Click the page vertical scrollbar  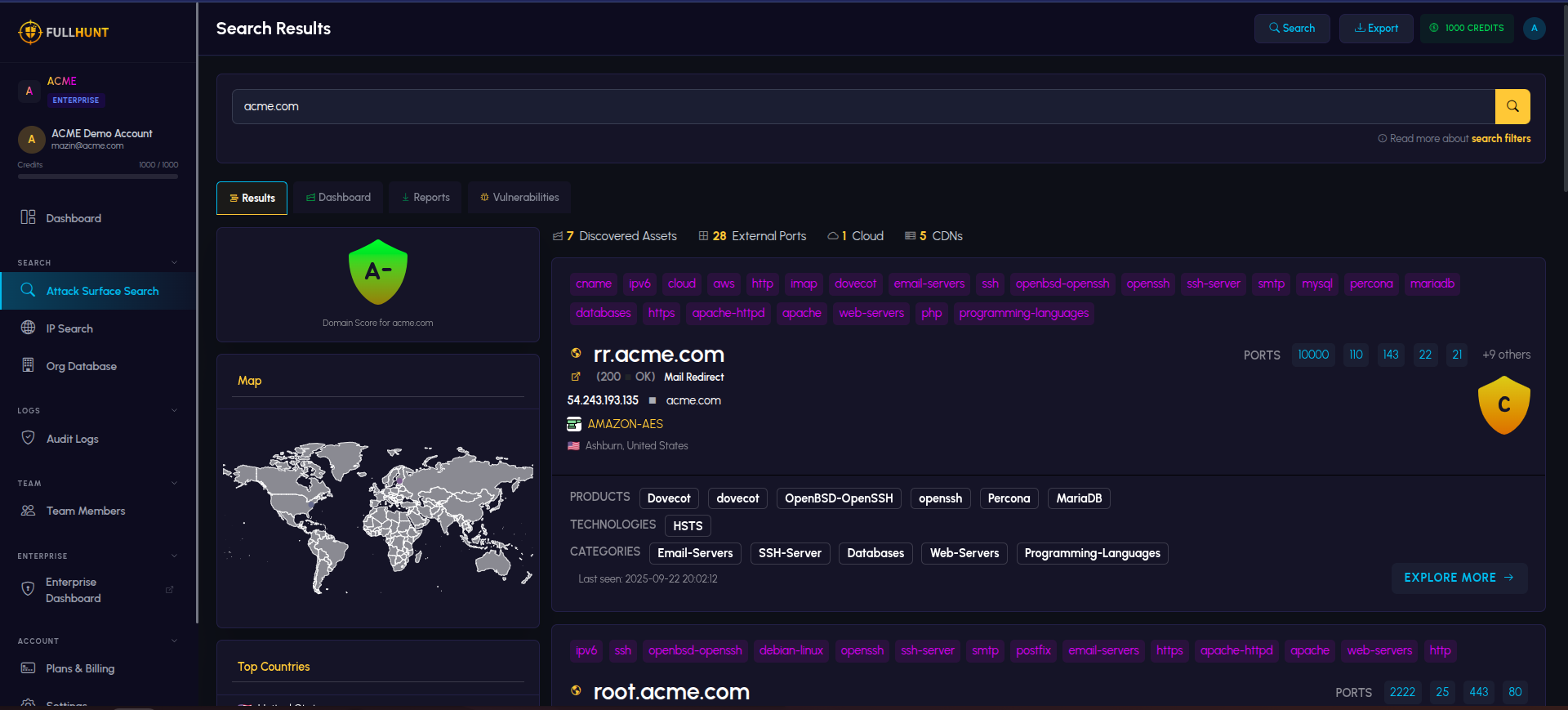coord(1565,98)
